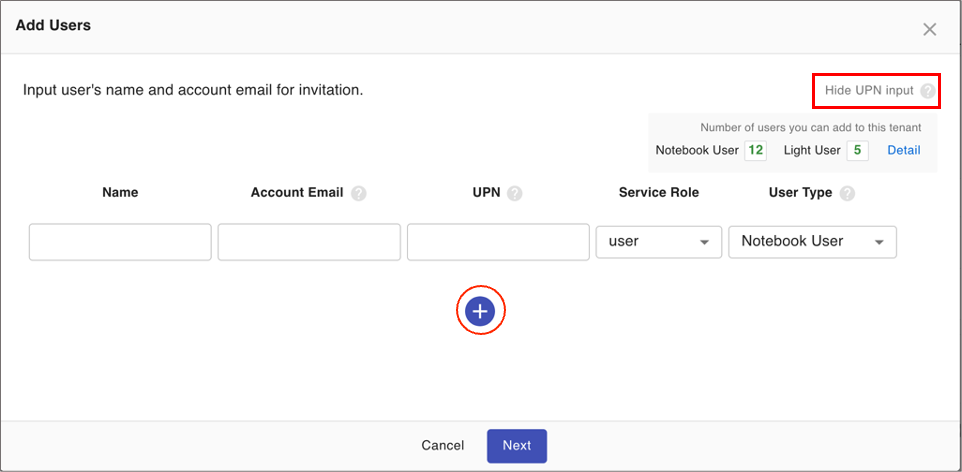Viewport: 962px width, 472px height.
Task: Open the Detail link for user quota
Action: point(904,151)
